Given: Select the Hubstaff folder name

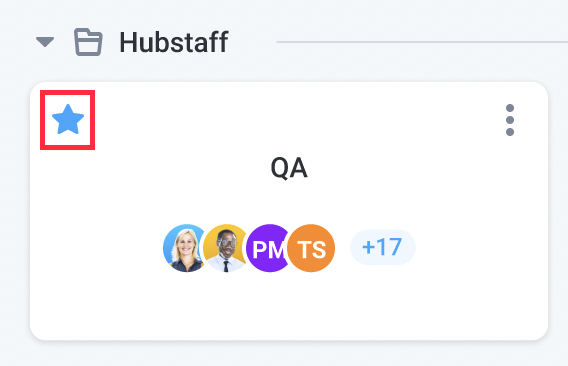Looking at the screenshot, I should [x=174, y=42].
